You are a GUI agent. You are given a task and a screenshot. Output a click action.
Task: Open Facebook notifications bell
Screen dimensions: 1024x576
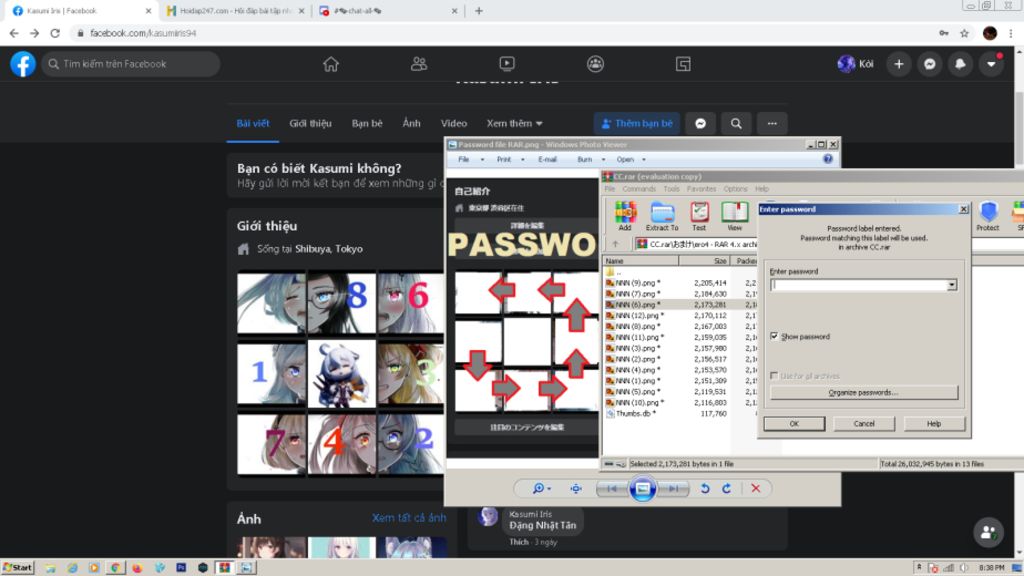[960, 64]
